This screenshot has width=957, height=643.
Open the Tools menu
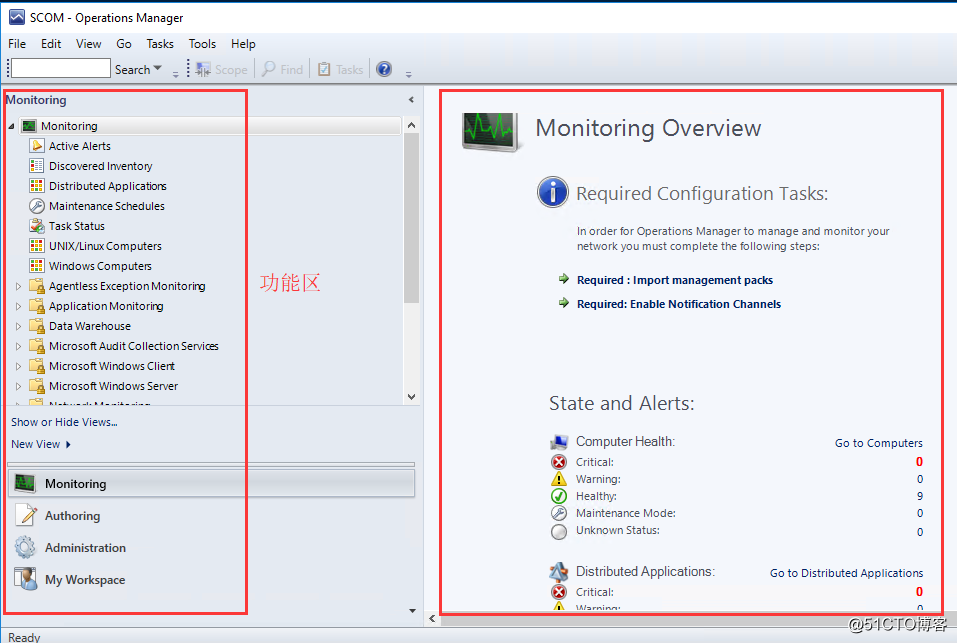pyautogui.click(x=202, y=44)
